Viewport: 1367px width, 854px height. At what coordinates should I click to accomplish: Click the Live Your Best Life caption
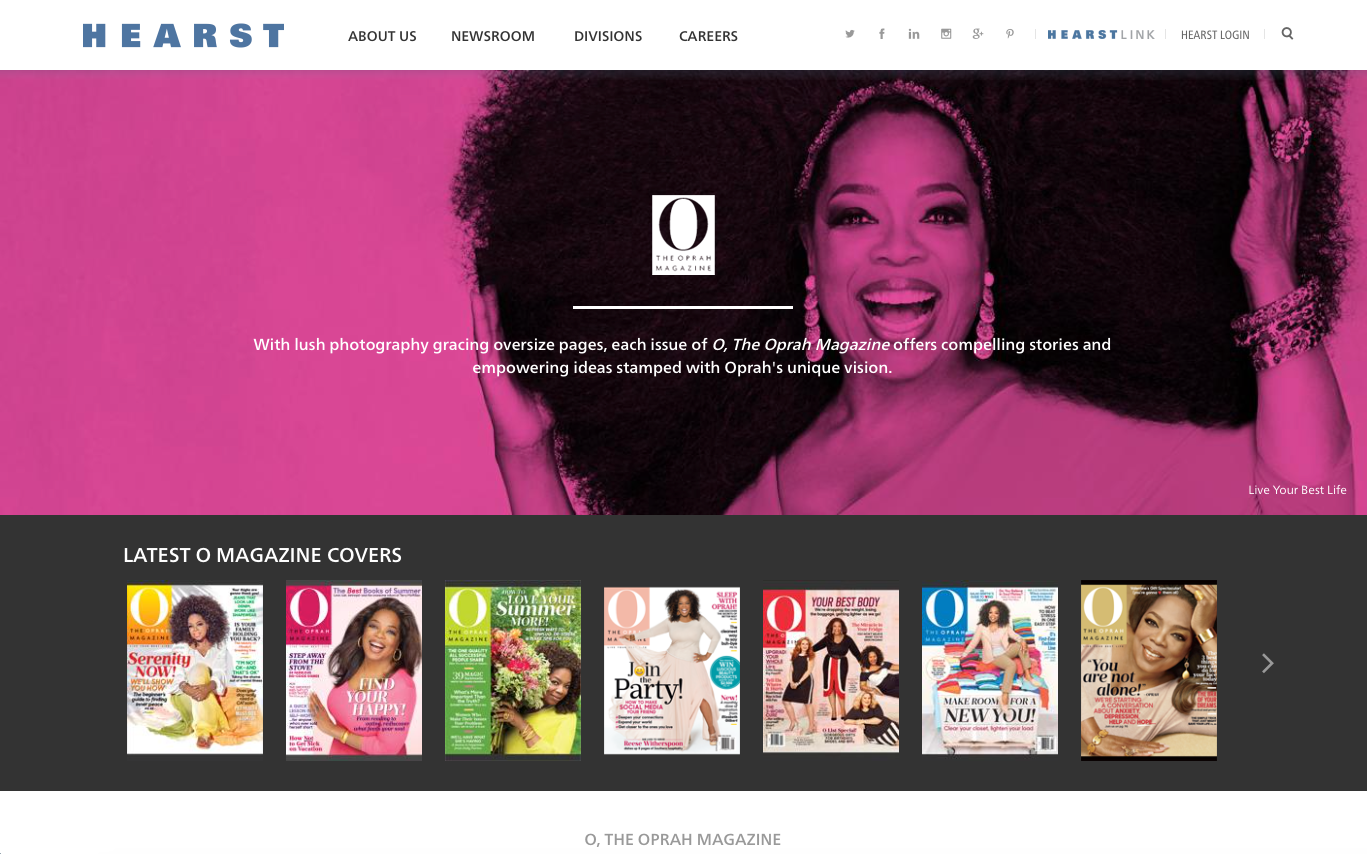pyautogui.click(x=1297, y=490)
